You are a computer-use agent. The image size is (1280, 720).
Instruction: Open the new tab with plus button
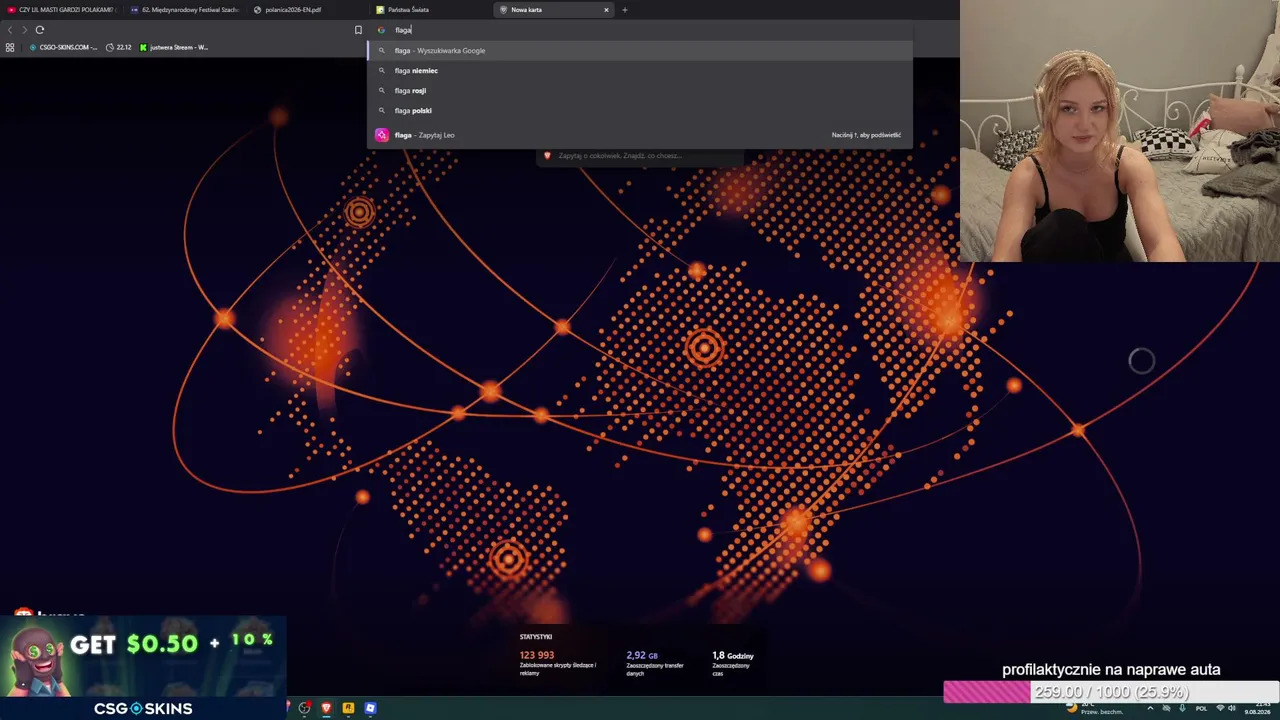[625, 10]
